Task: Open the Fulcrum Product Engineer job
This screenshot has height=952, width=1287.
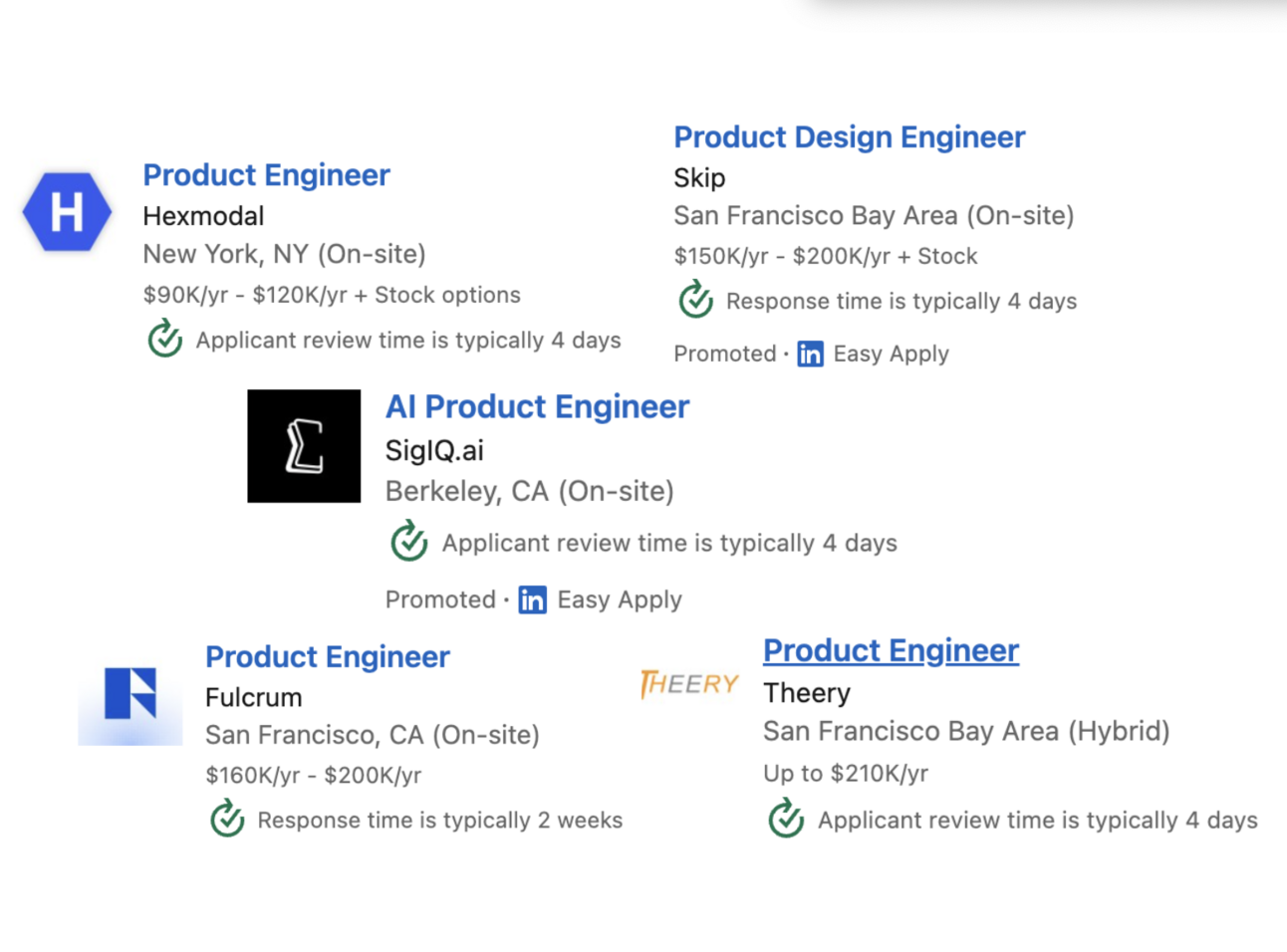Action: point(327,657)
